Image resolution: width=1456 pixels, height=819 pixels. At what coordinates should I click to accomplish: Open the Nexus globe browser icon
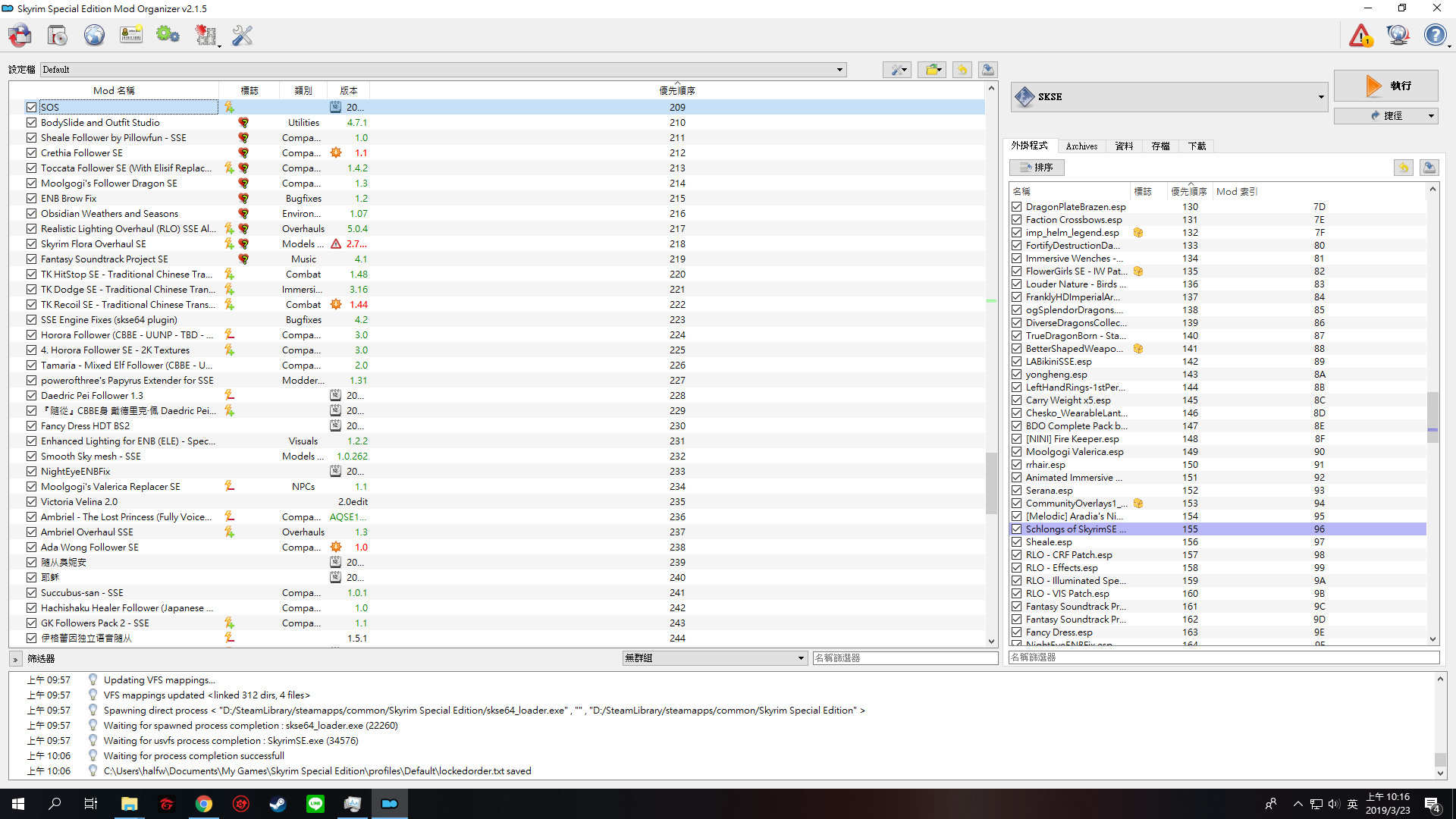pyautogui.click(x=94, y=36)
